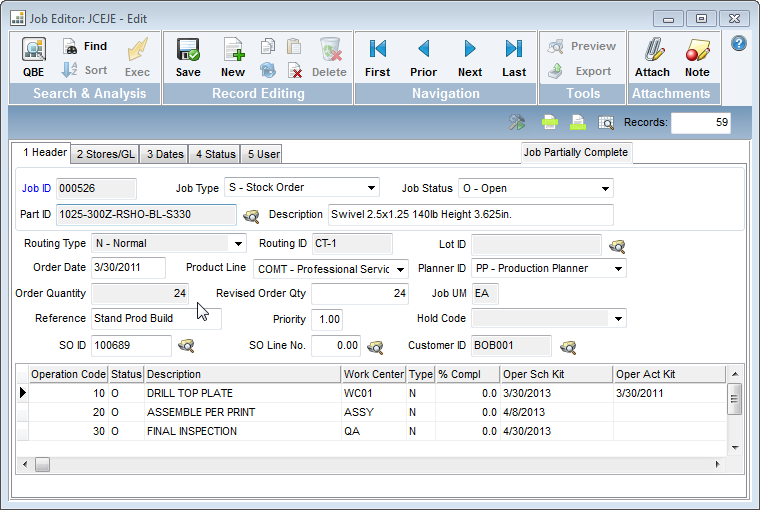The width and height of the screenshot is (760, 510).
Task: Click the Job Partially Complete indicator
Action: (576, 152)
